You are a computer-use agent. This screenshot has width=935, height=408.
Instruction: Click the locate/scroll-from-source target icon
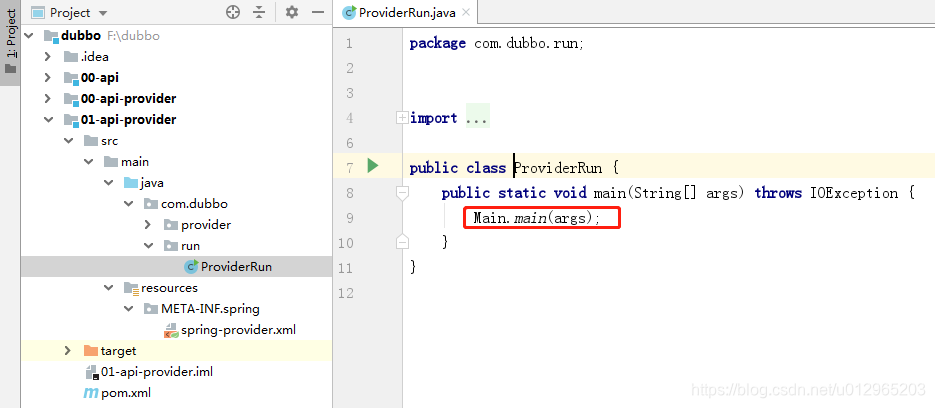tap(233, 12)
